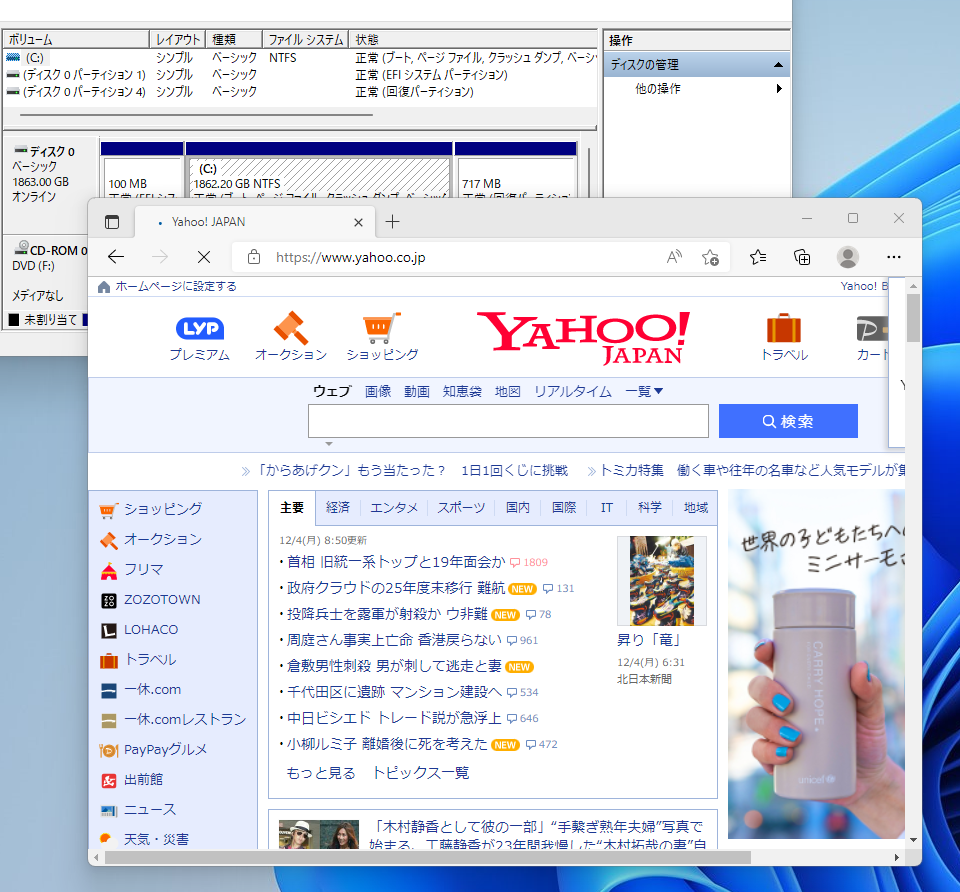This screenshot has height=892, width=960.
Task: Click the vertical scrollbar thumb of the page
Action: [x=913, y=318]
